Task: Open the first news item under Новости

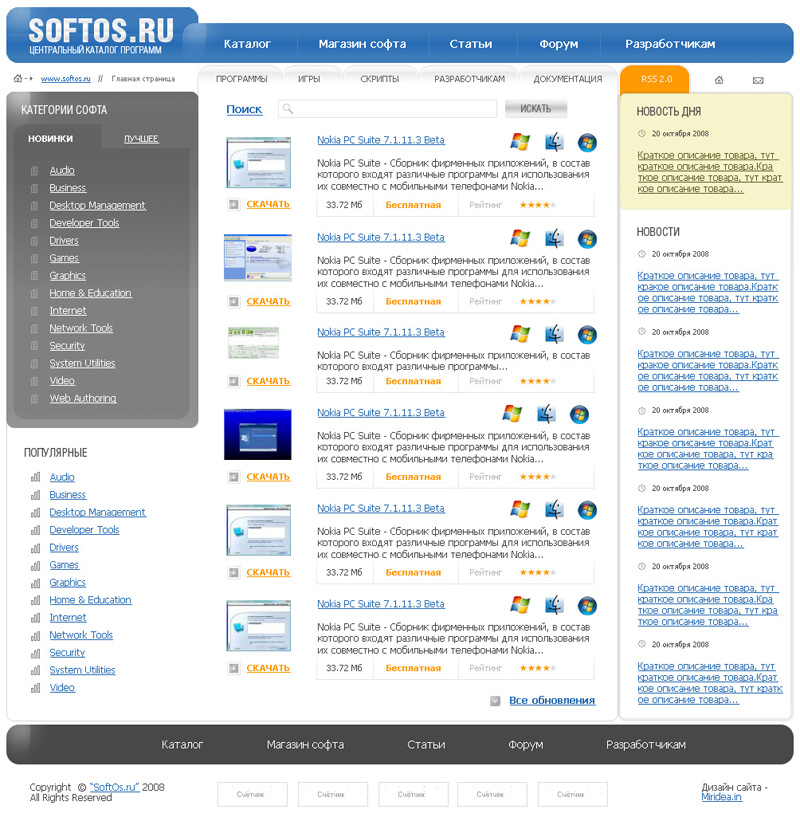Action: click(708, 292)
